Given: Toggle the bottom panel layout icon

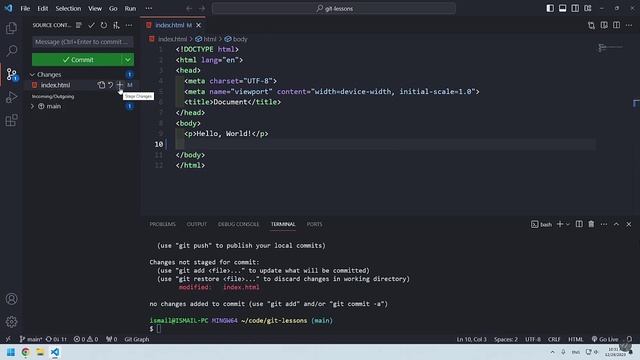Looking at the screenshot, I should click(562, 8).
